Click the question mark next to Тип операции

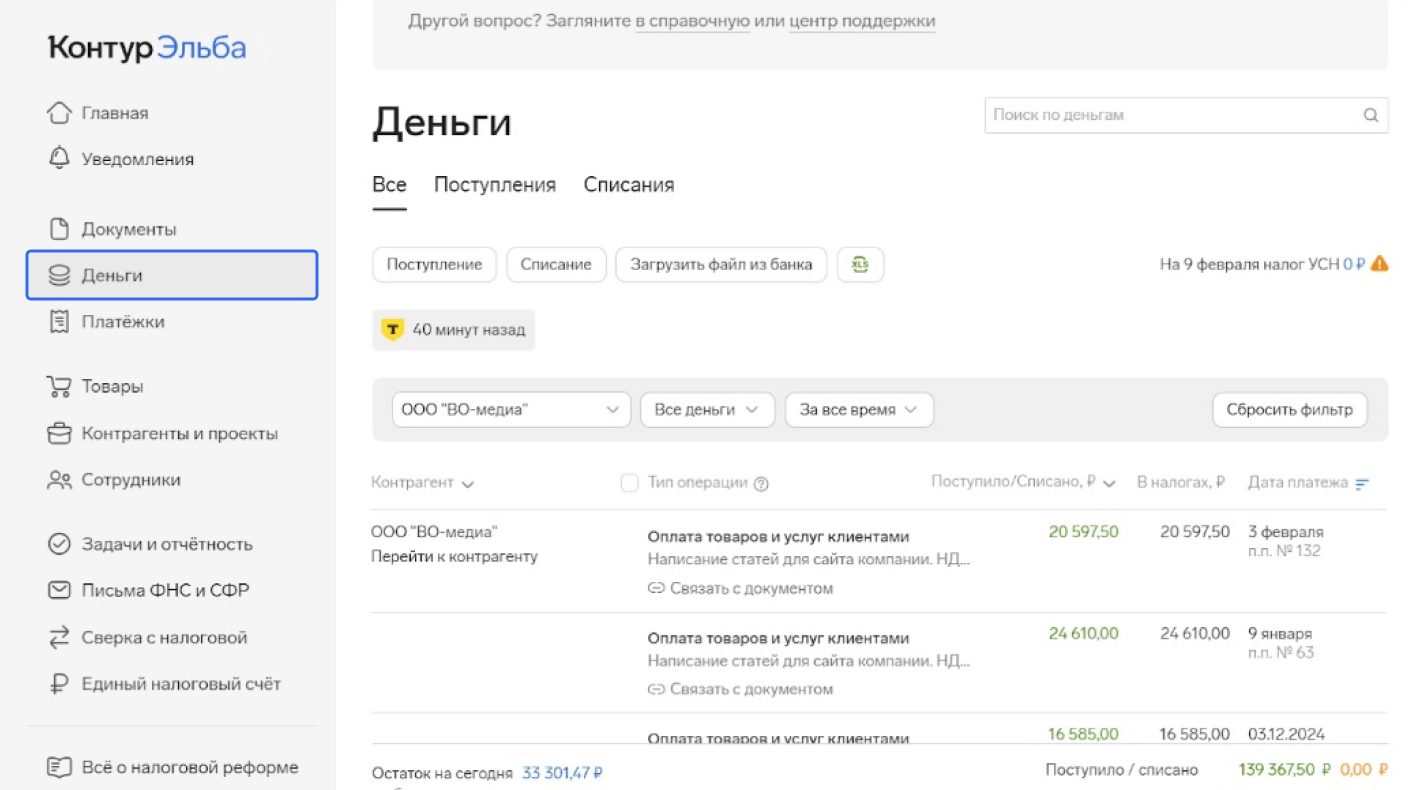point(761,484)
